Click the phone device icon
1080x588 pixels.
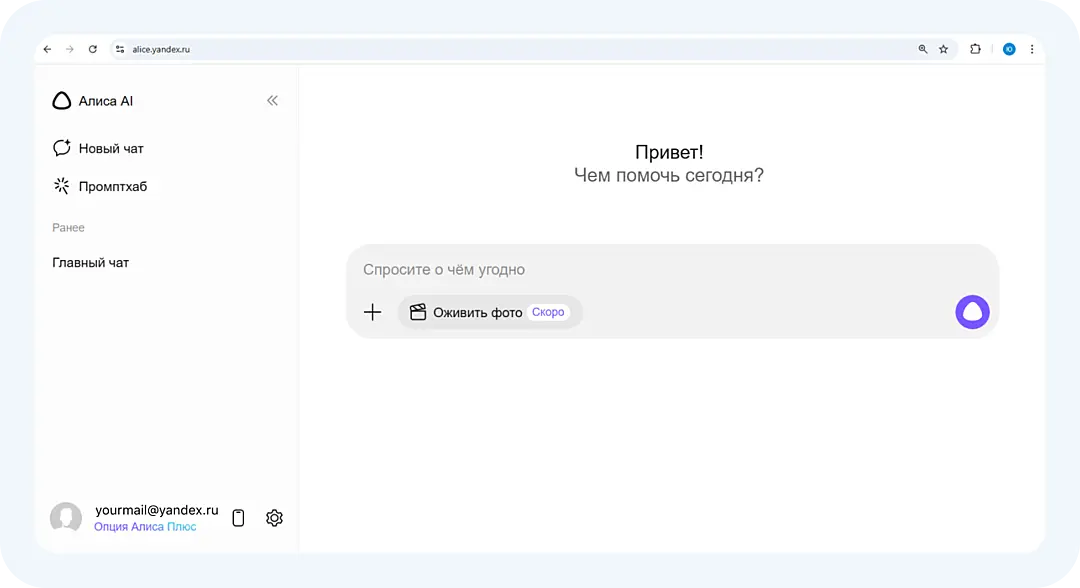238,518
